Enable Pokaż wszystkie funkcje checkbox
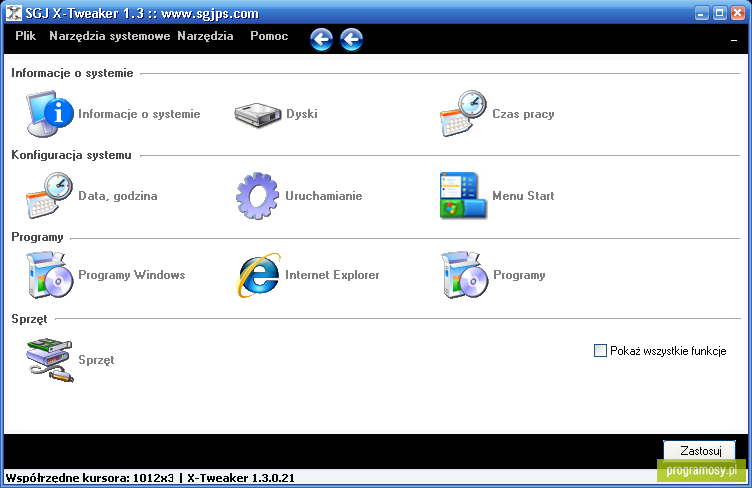The image size is (752, 488). point(600,351)
